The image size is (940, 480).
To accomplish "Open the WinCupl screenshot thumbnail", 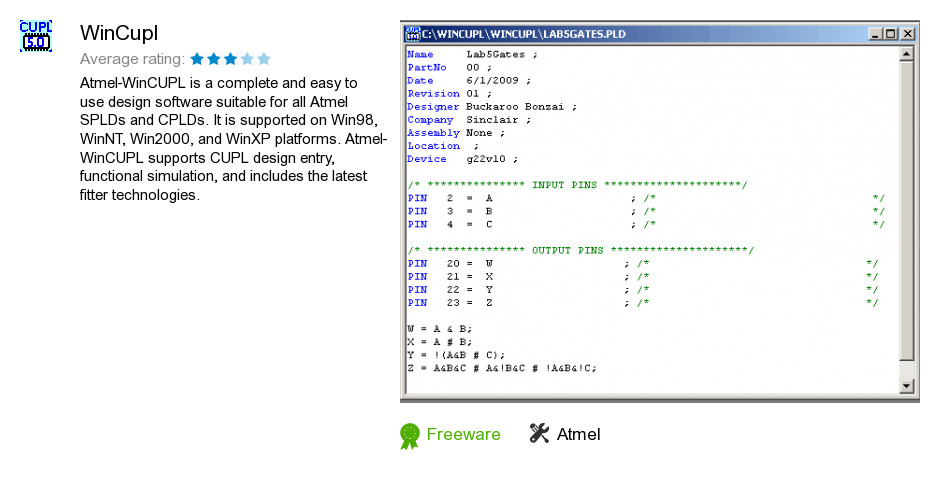I will coord(659,212).
